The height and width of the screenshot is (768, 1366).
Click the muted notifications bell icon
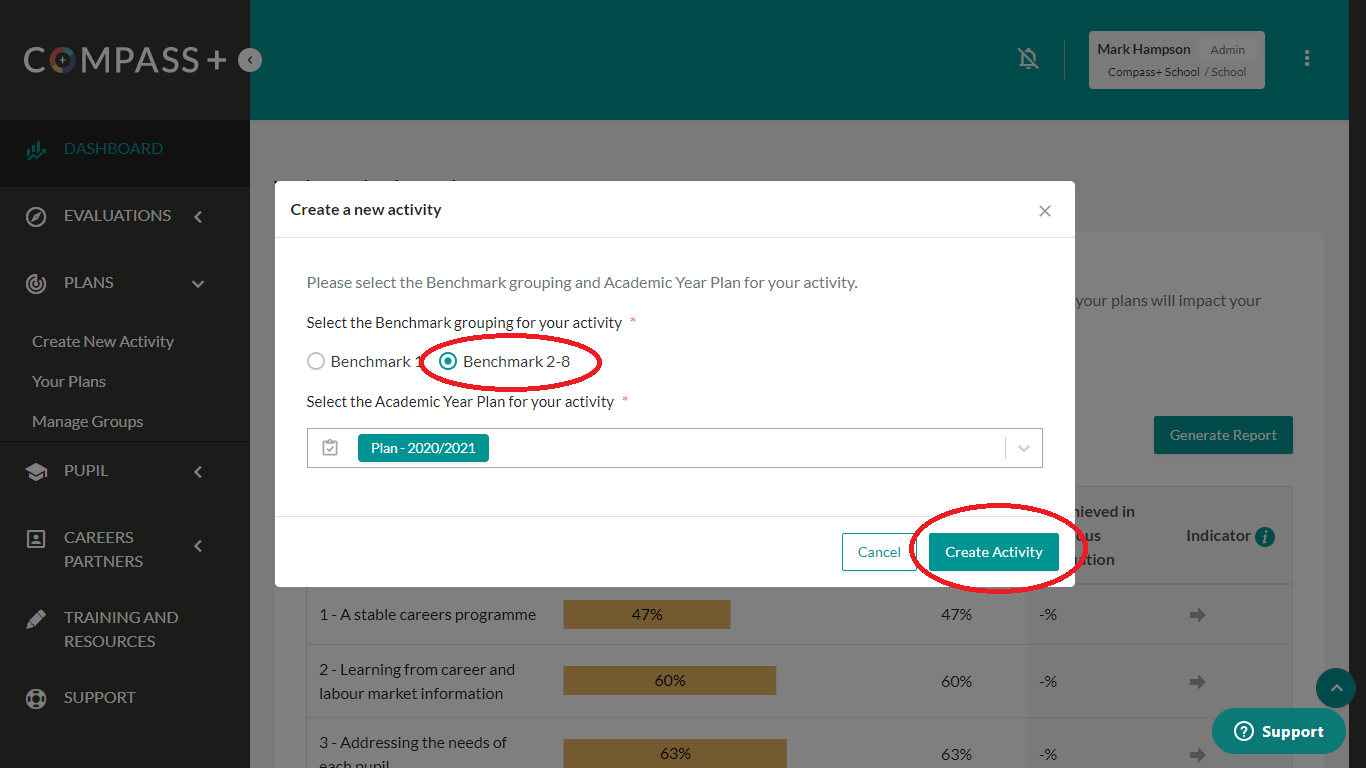point(1028,59)
